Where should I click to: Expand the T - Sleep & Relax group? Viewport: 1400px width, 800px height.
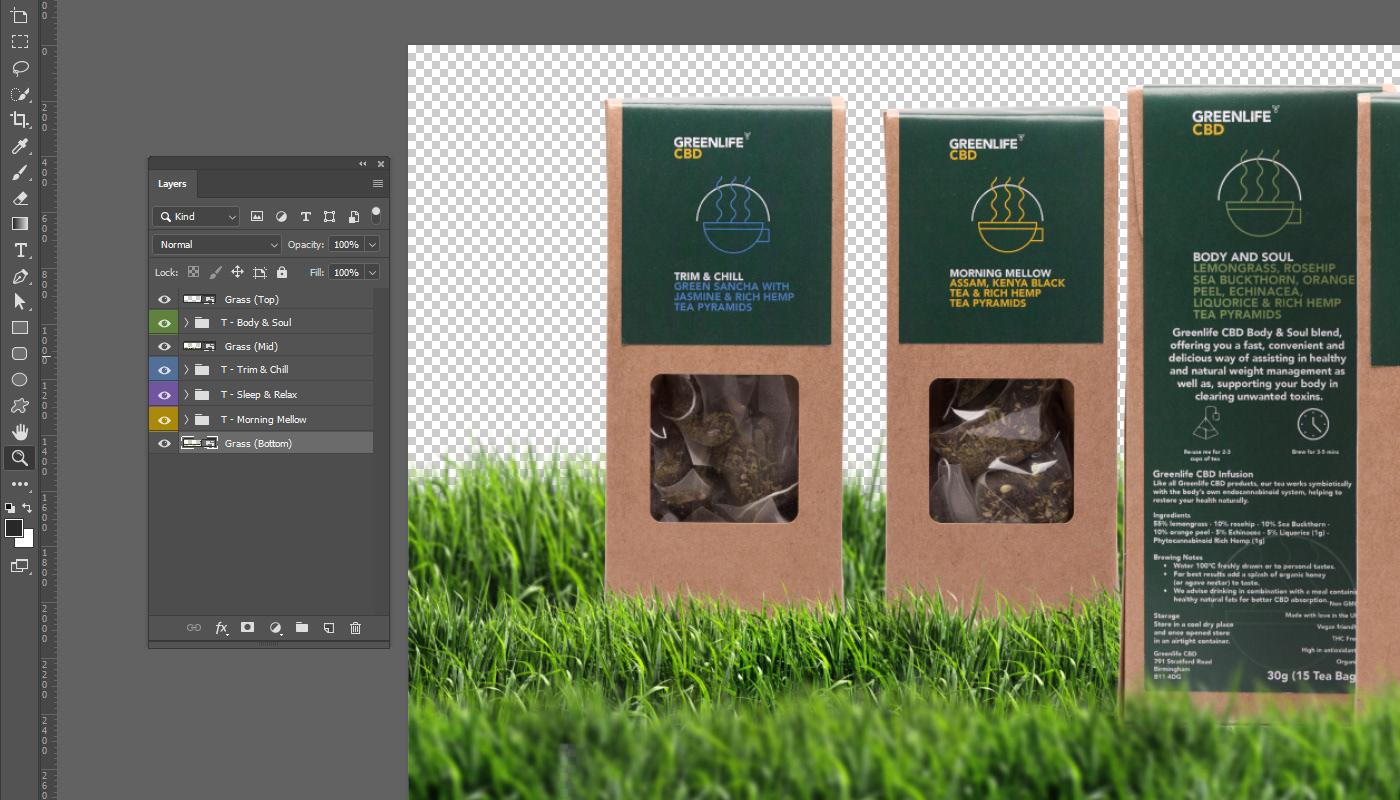click(x=186, y=395)
